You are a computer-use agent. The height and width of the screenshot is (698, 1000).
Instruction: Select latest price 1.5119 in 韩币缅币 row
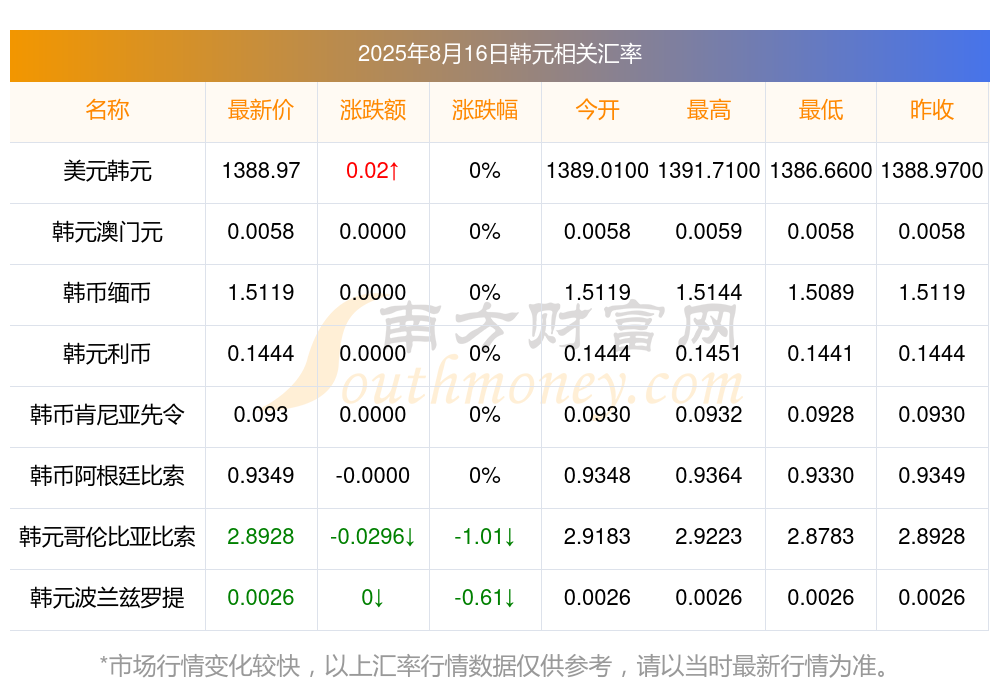coord(261,293)
